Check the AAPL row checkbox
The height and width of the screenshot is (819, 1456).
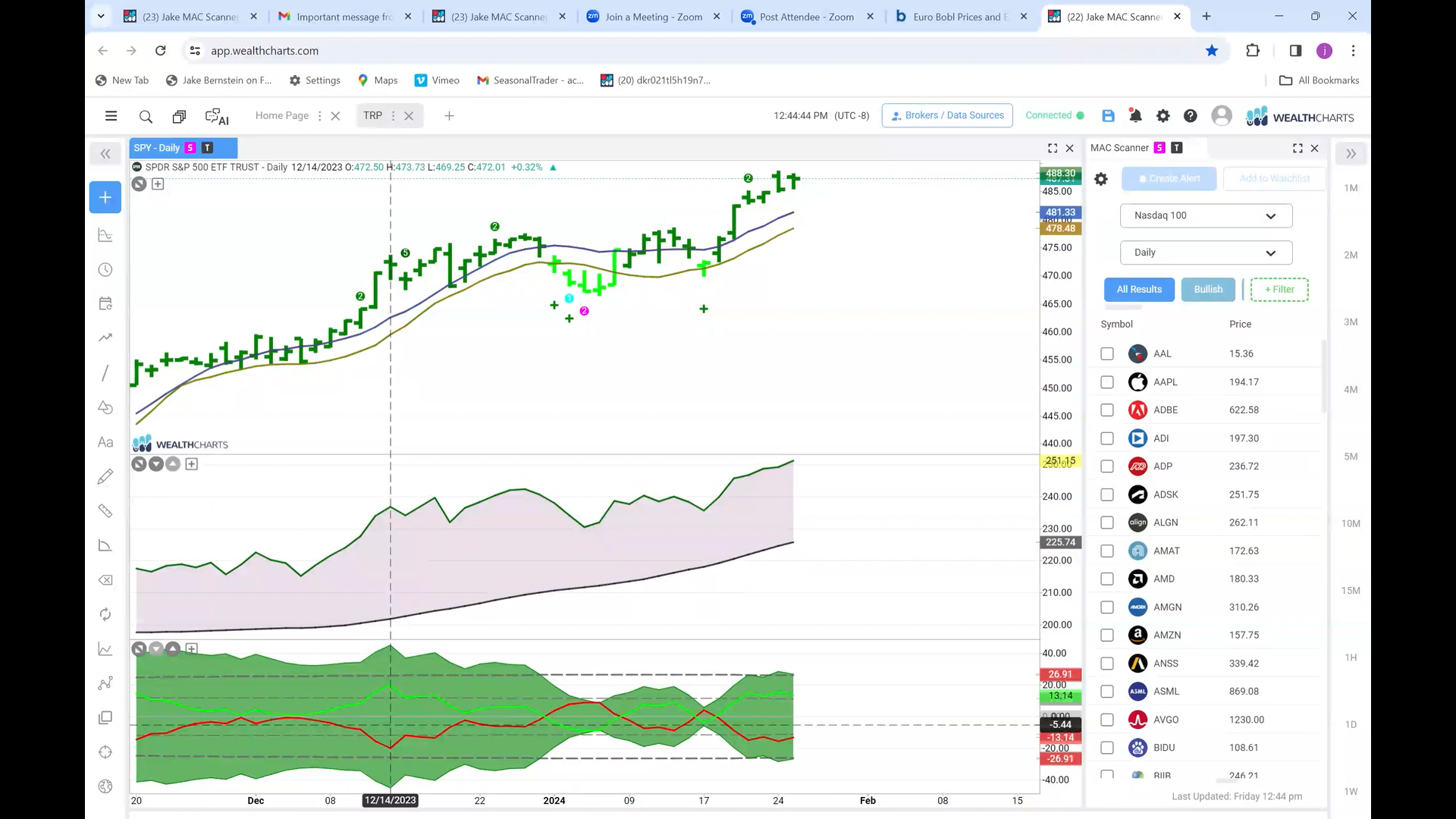(x=1107, y=382)
